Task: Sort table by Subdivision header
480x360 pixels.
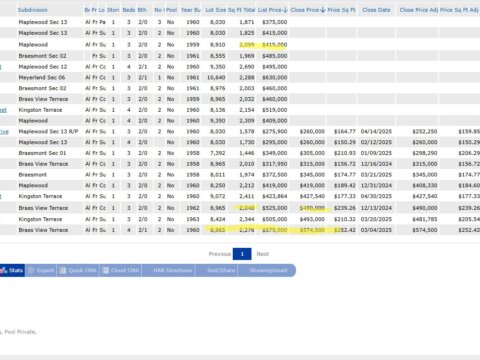Action: click(33, 10)
